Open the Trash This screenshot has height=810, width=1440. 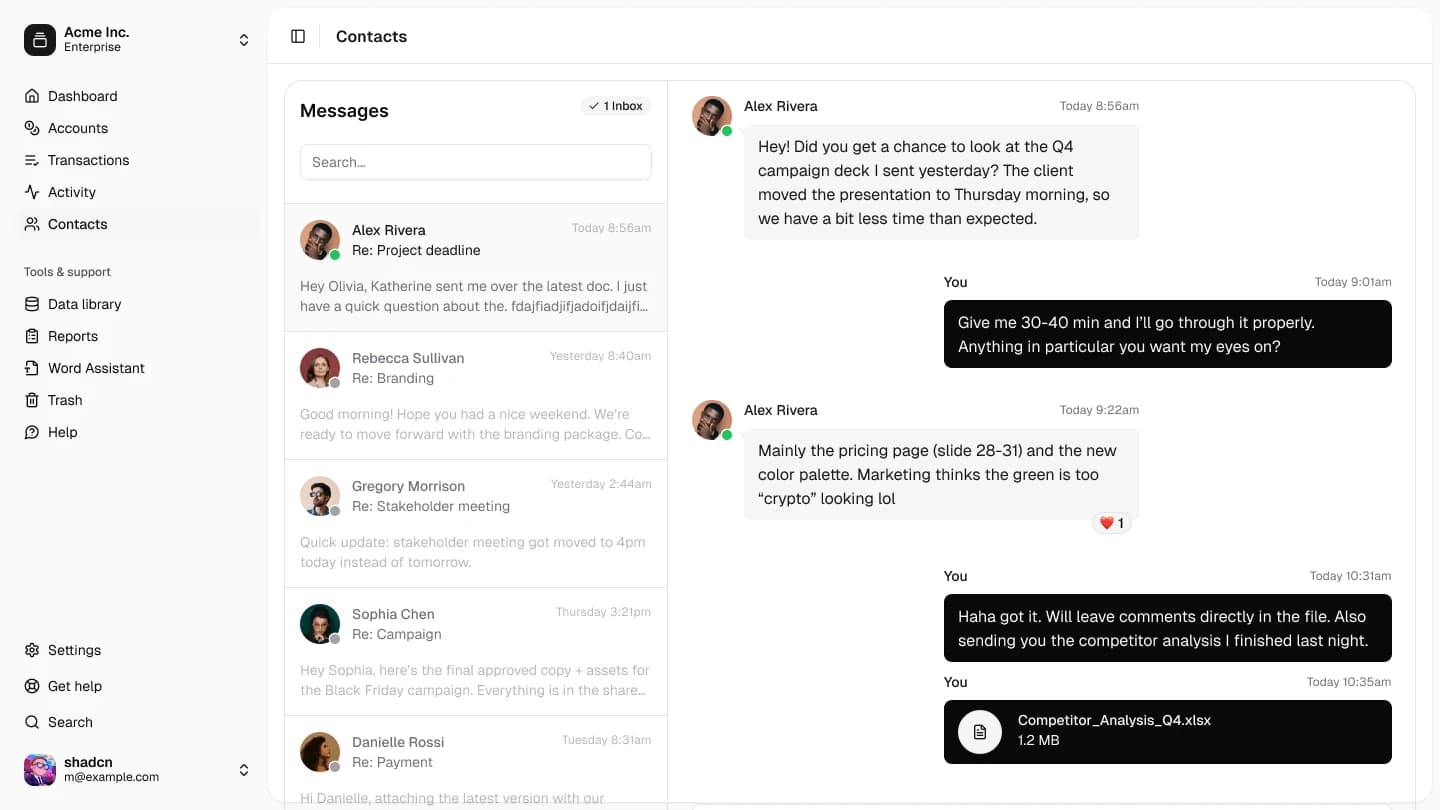click(x=65, y=400)
